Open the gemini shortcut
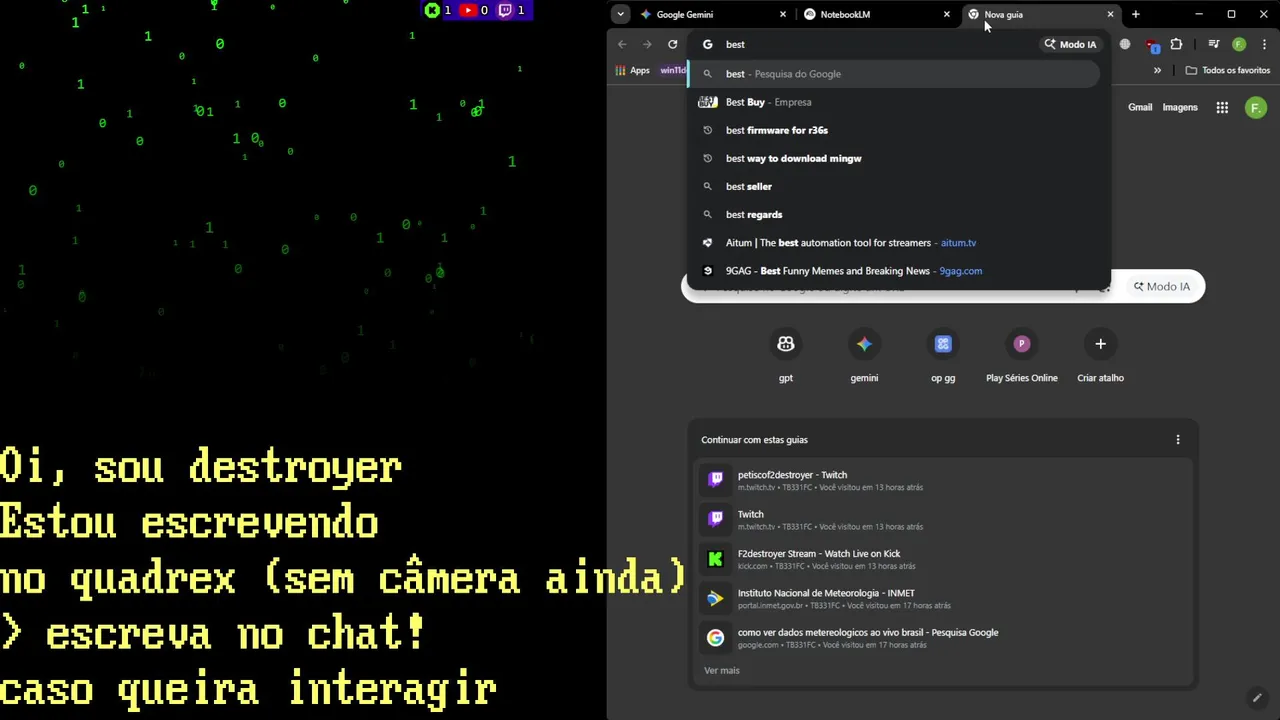 click(x=864, y=357)
